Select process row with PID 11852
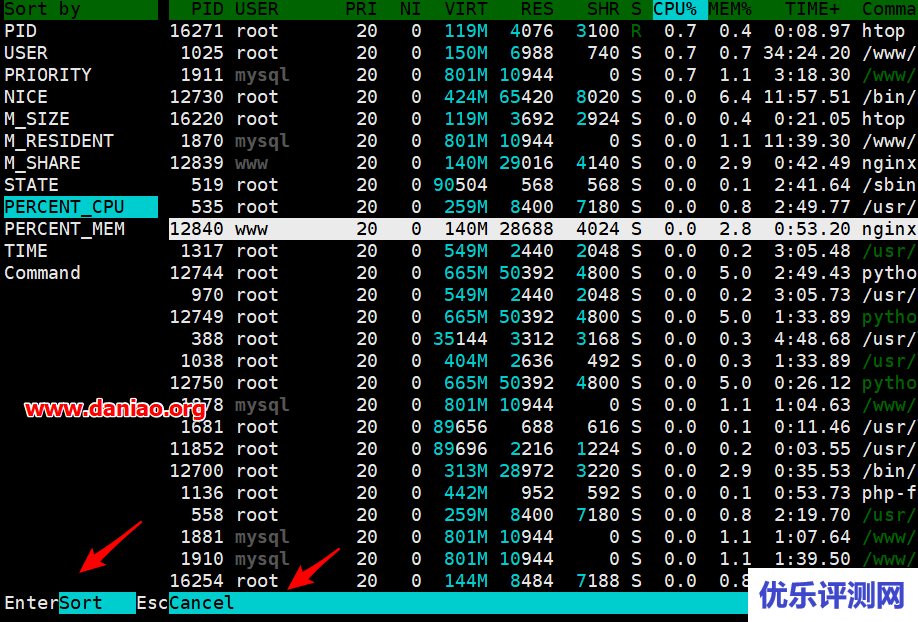 pos(543,449)
